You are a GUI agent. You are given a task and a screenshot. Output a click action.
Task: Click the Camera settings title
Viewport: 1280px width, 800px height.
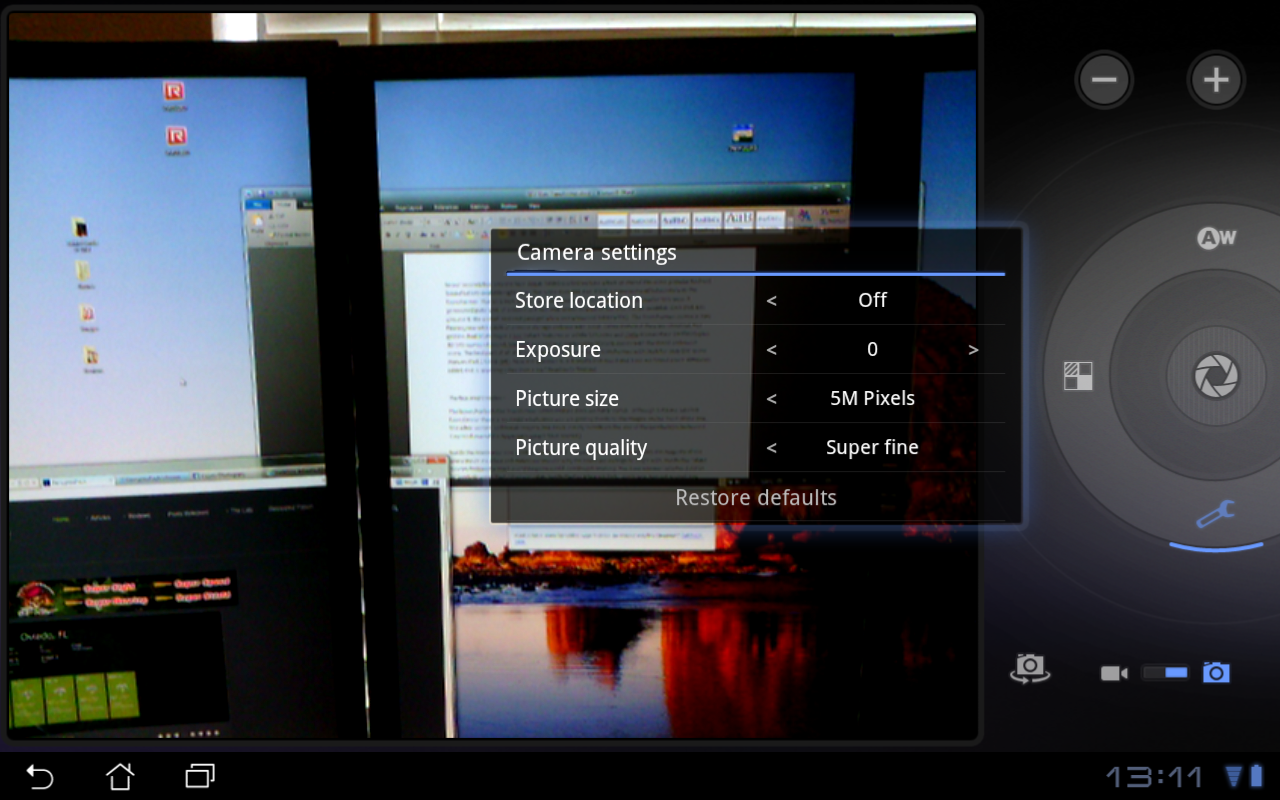(x=597, y=252)
